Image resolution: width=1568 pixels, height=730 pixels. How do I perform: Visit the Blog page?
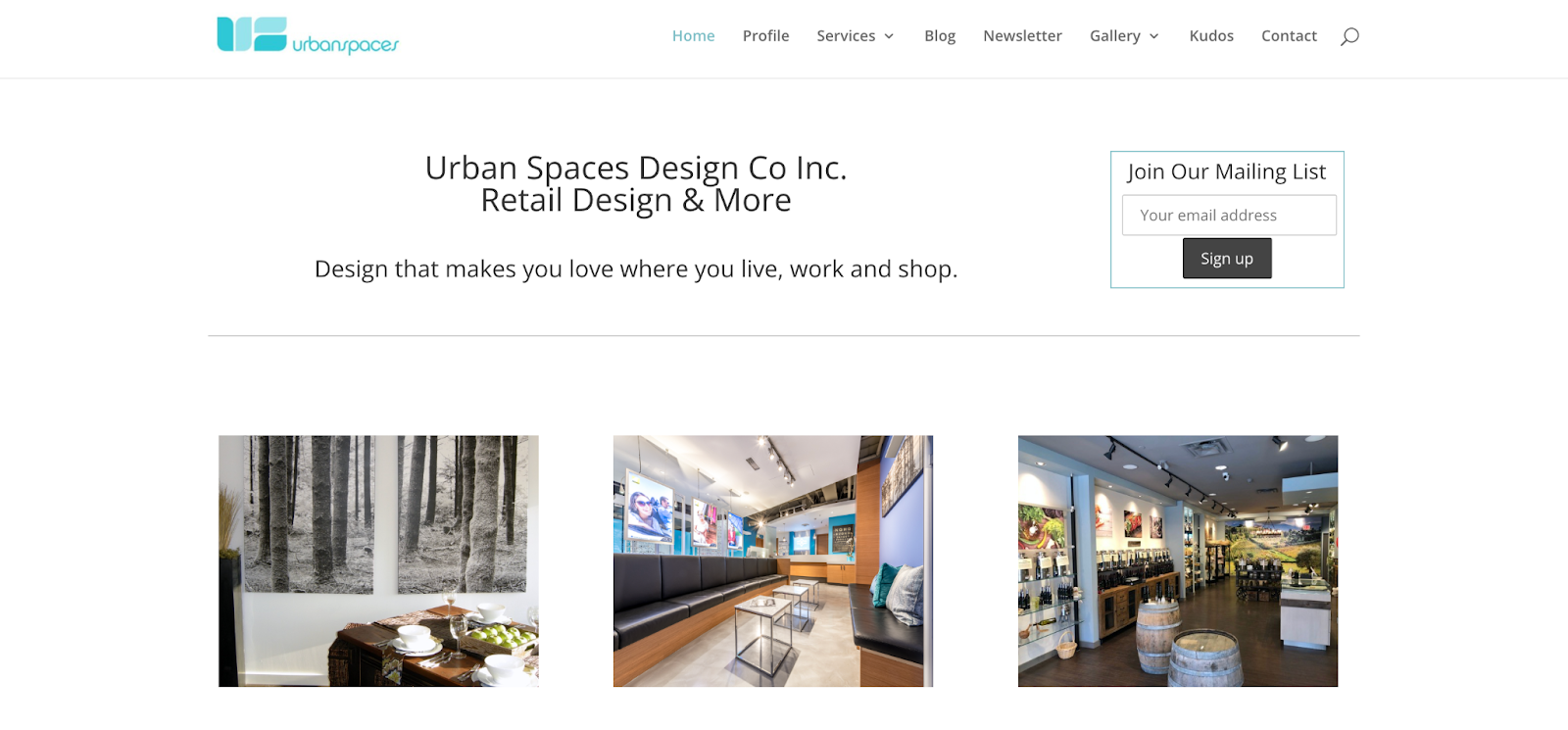[940, 35]
